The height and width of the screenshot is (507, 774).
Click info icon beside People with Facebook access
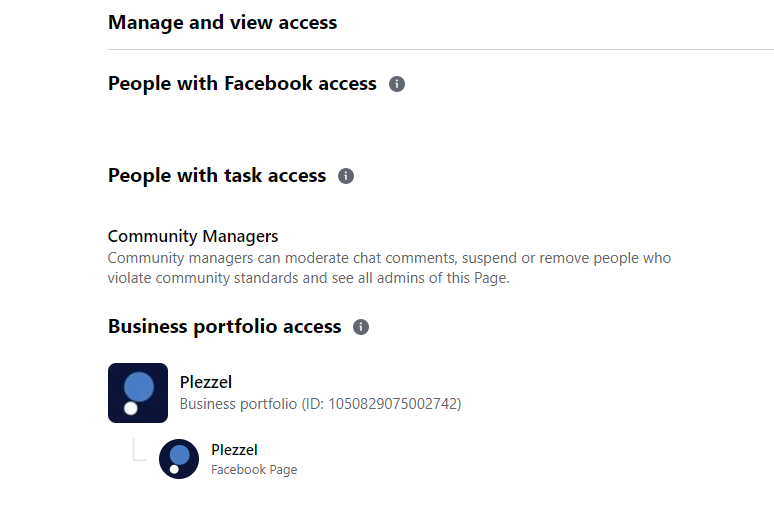tap(397, 84)
